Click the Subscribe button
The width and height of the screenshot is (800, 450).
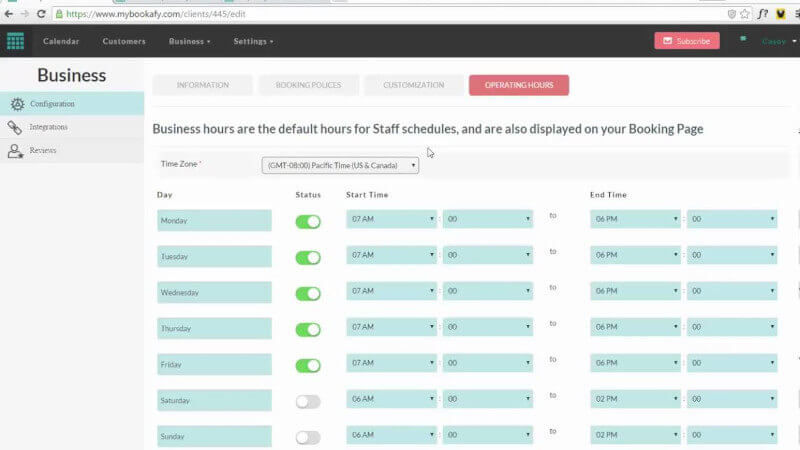(x=686, y=41)
